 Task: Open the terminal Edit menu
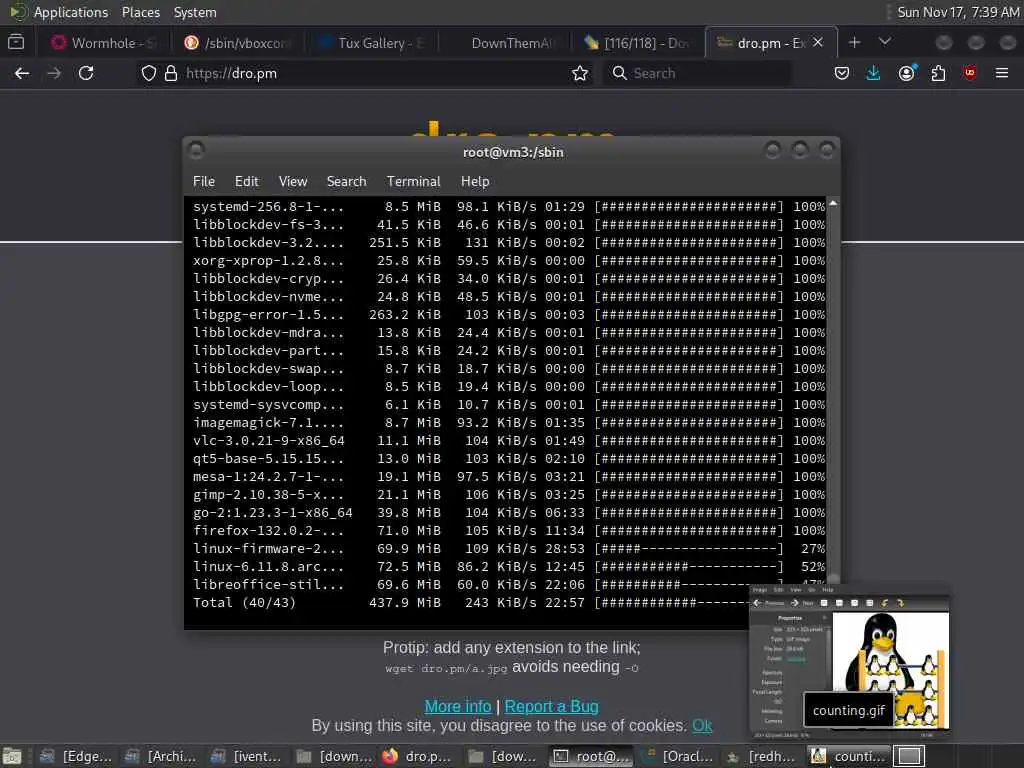click(246, 182)
